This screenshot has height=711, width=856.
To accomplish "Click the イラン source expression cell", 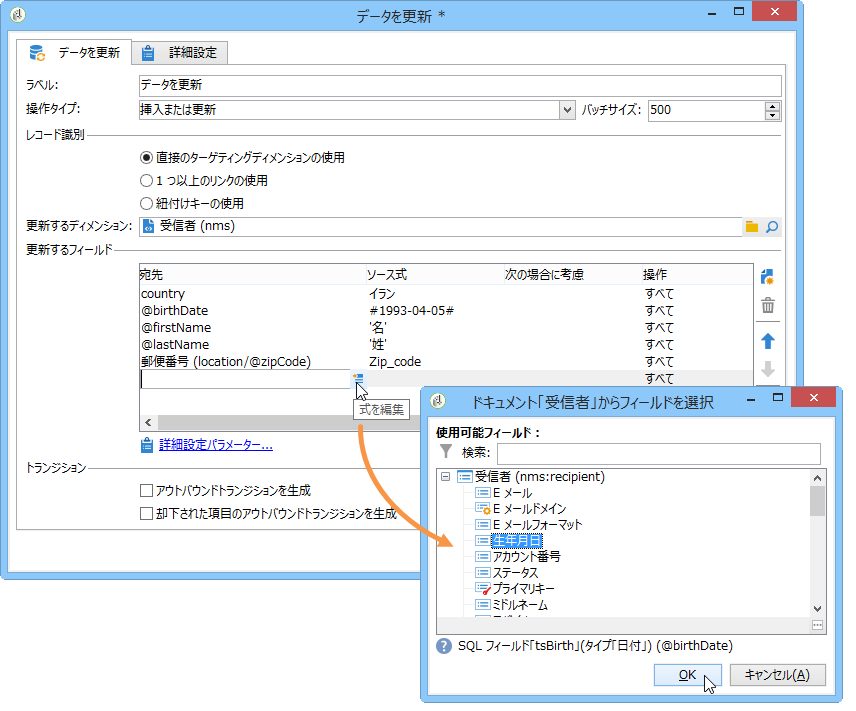I will (382, 294).
